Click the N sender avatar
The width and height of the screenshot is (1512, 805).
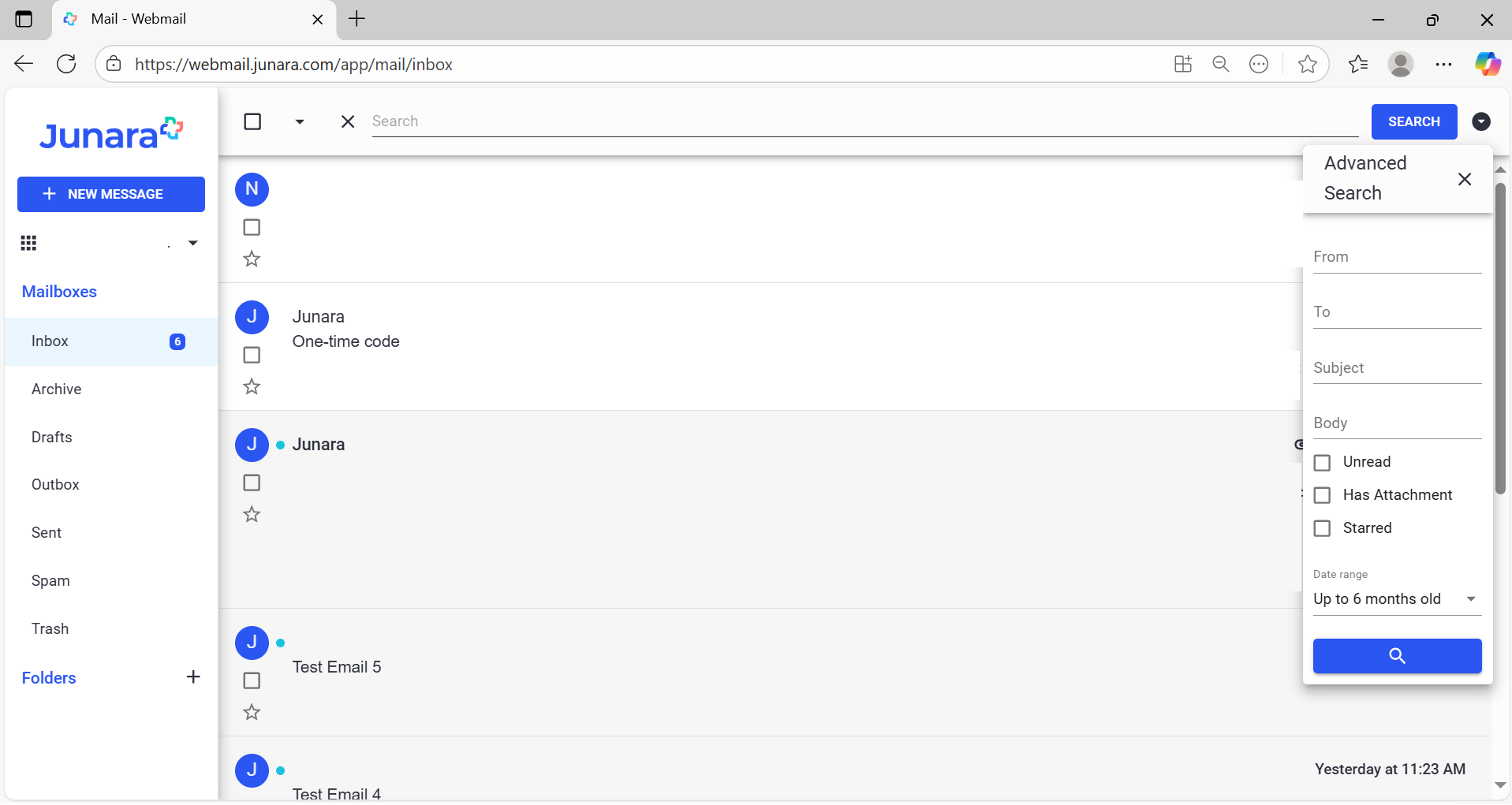coord(252,189)
